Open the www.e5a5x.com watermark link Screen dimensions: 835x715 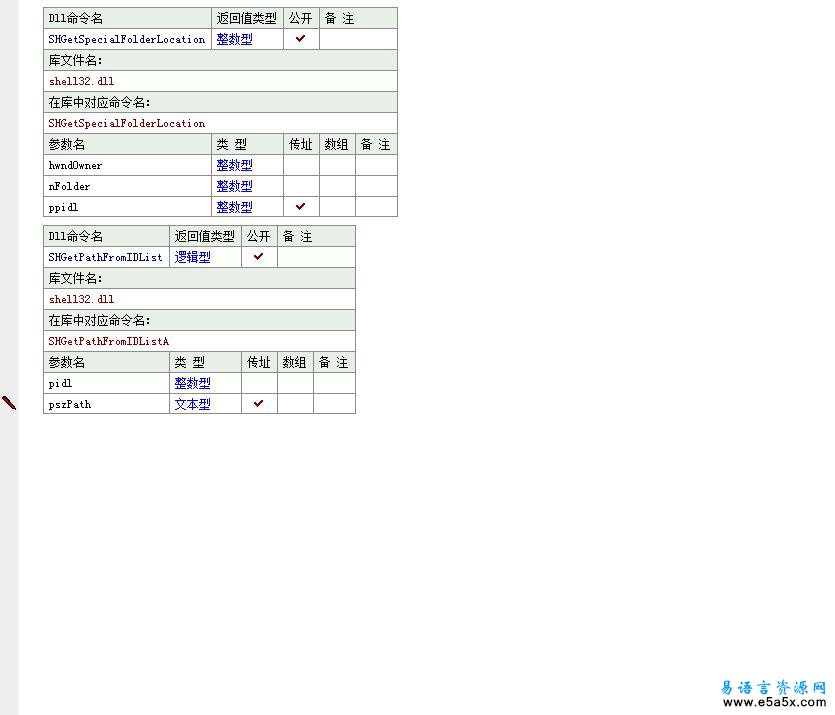[776, 702]
